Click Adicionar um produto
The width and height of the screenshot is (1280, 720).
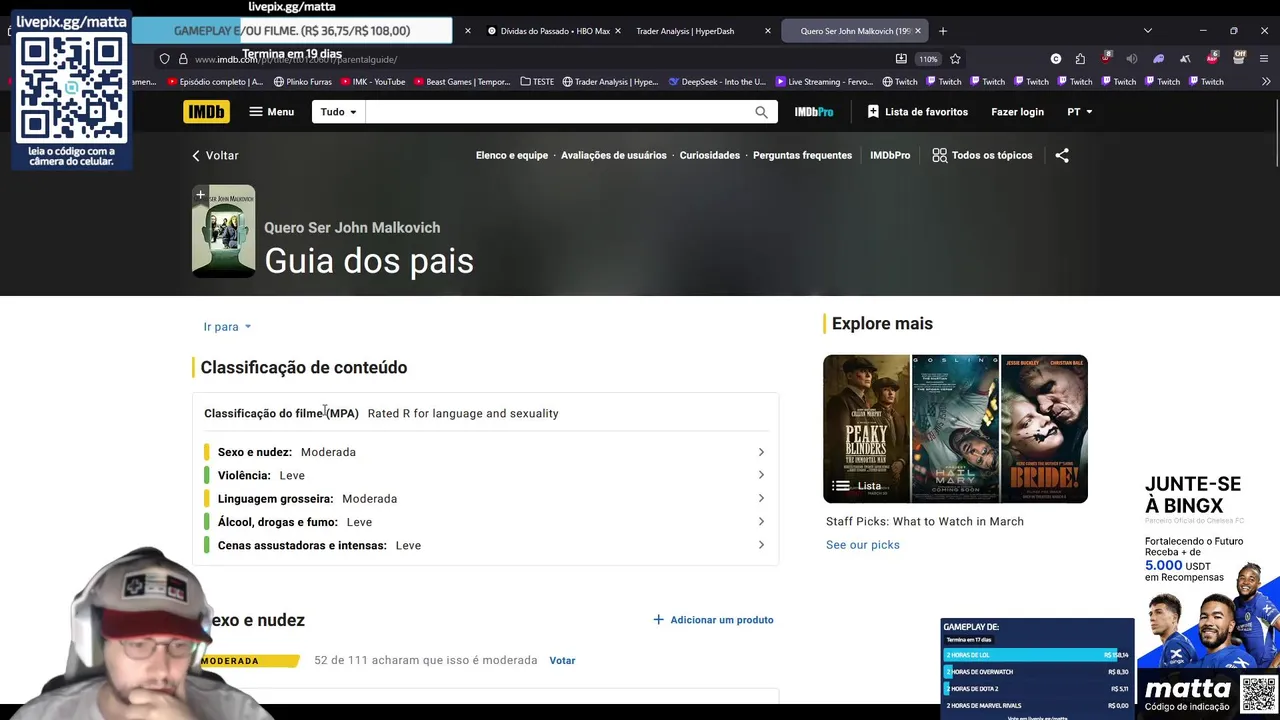tap(713, 620)
